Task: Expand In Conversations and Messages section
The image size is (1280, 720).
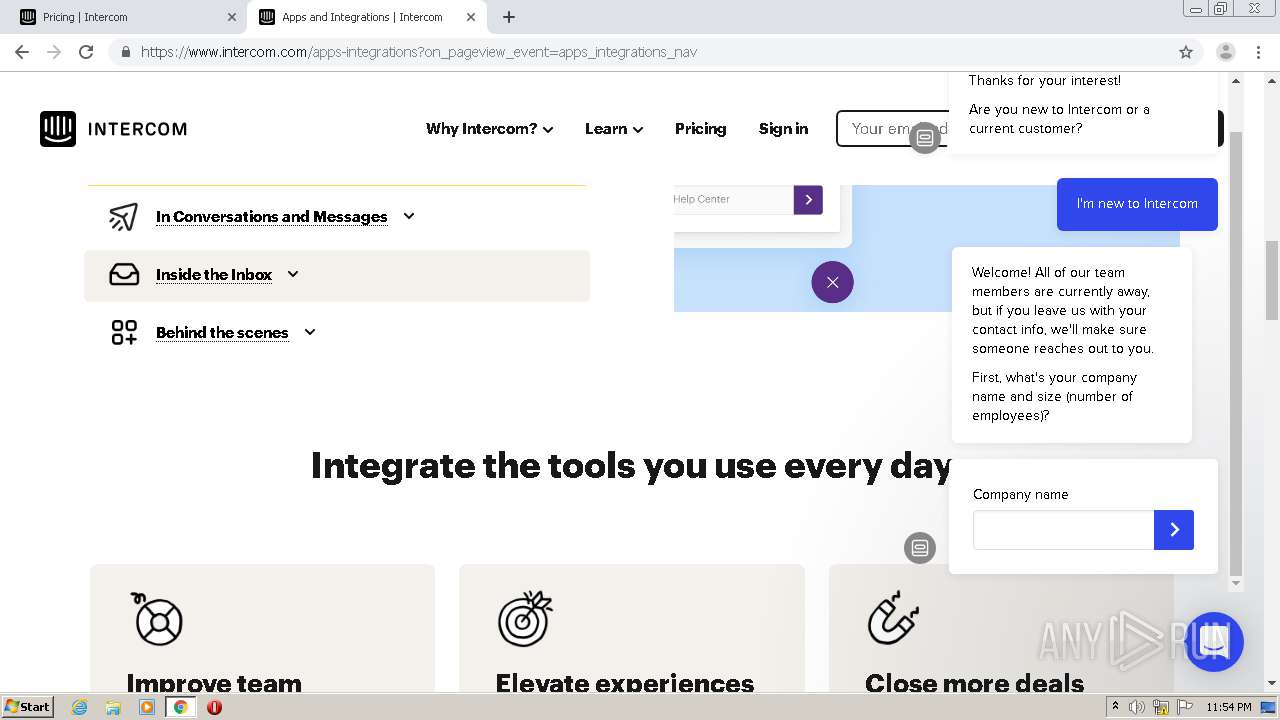Action: (x=409, y=216)
